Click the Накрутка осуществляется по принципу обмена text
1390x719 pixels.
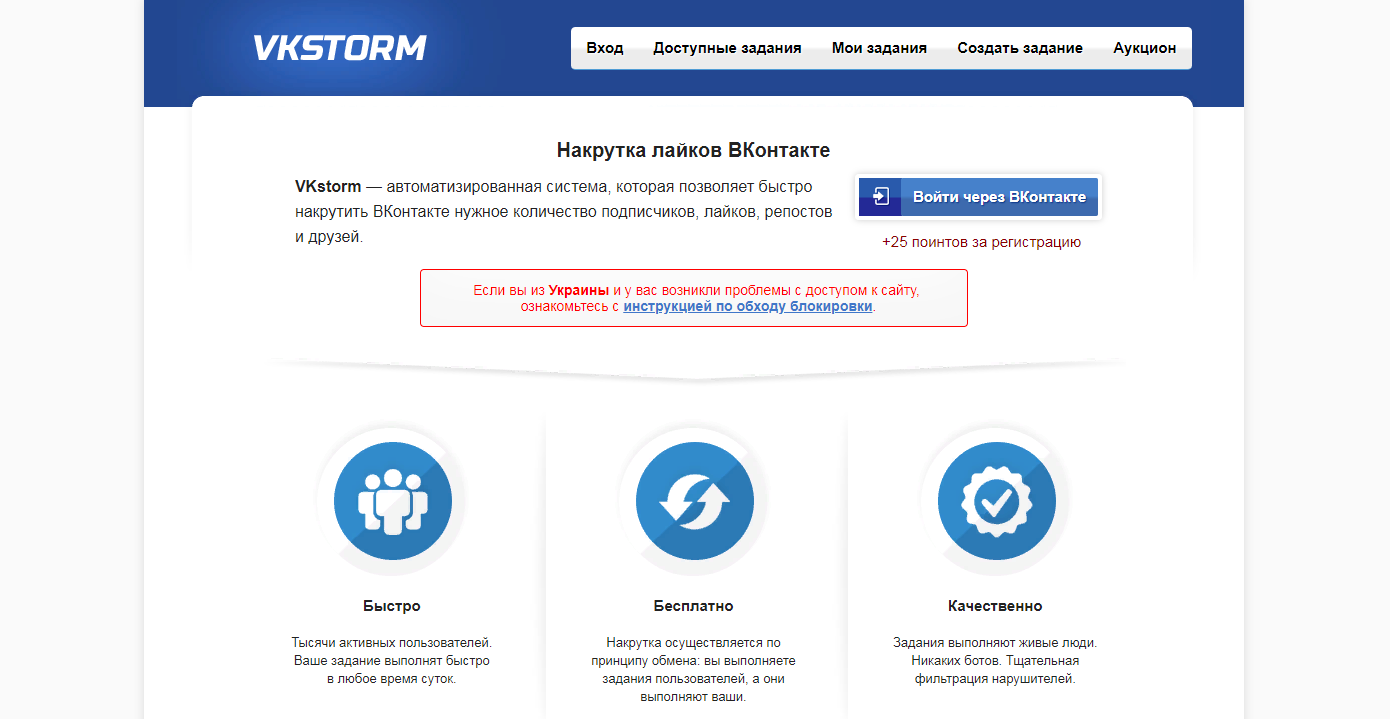click(x=693, y=669)
